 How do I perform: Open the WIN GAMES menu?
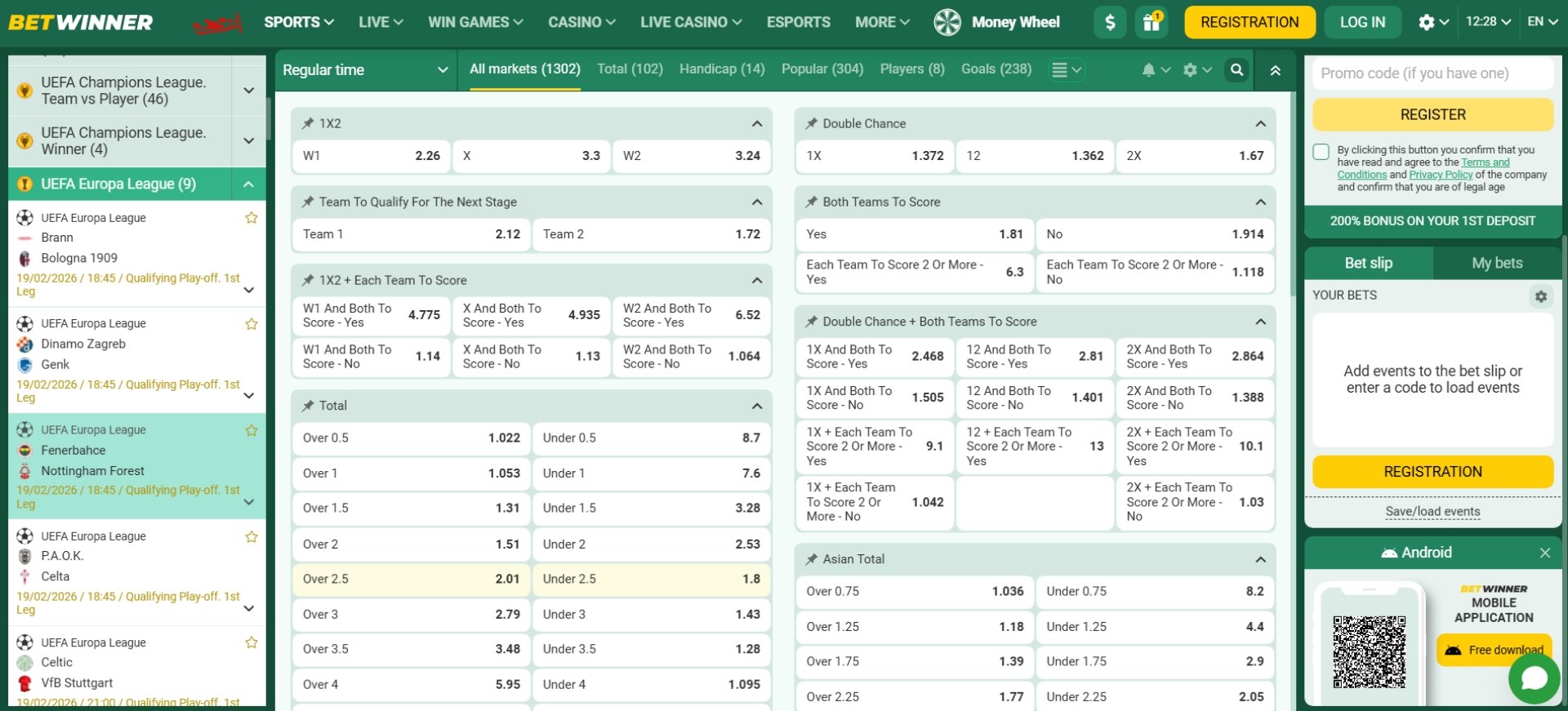(475, 22)
